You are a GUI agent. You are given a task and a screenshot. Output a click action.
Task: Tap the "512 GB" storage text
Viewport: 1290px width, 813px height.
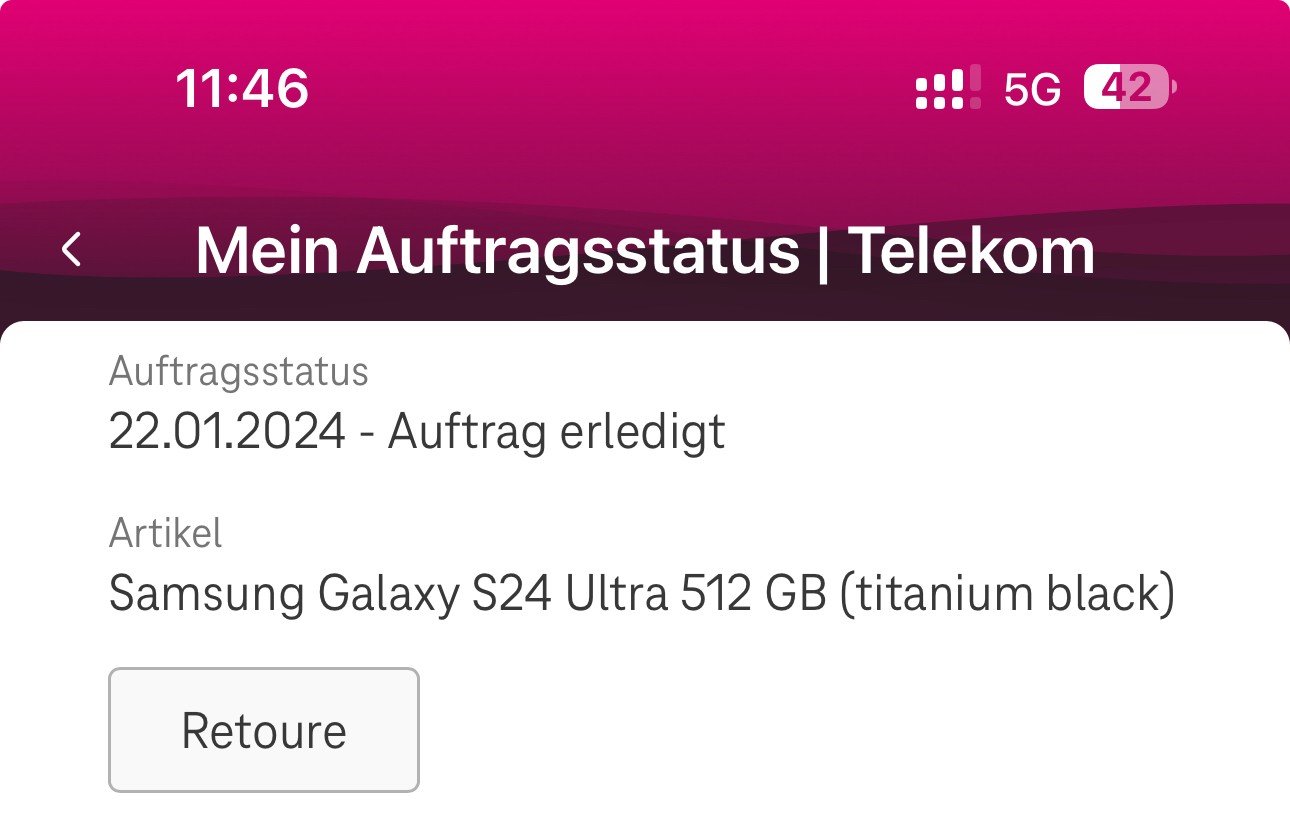(x=753, y=594)
